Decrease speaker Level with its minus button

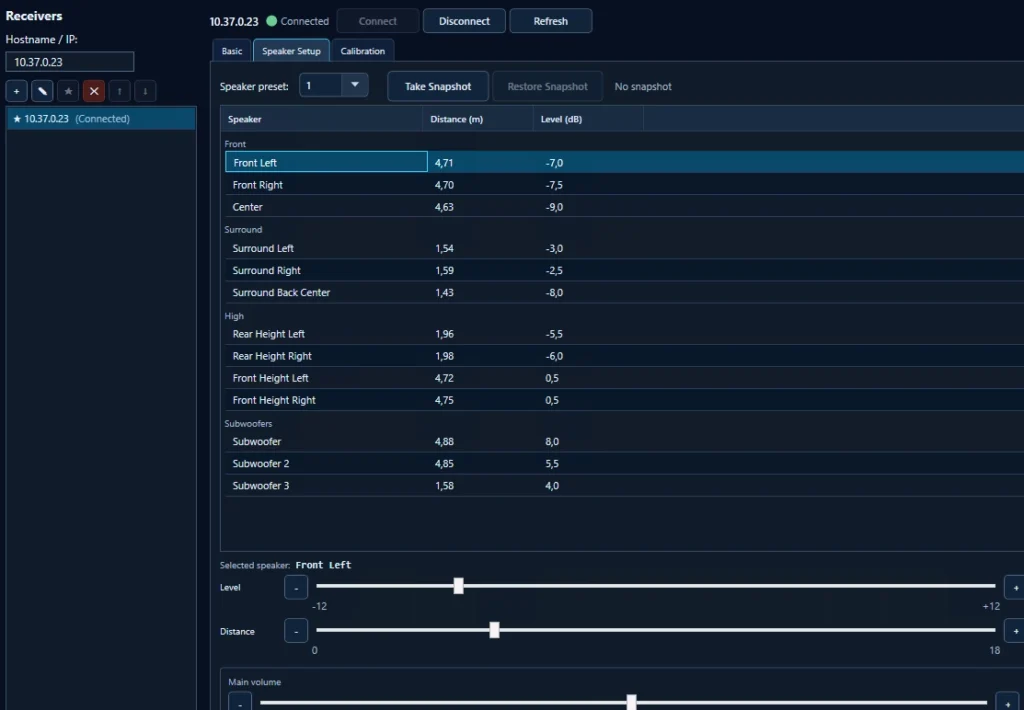296,588
